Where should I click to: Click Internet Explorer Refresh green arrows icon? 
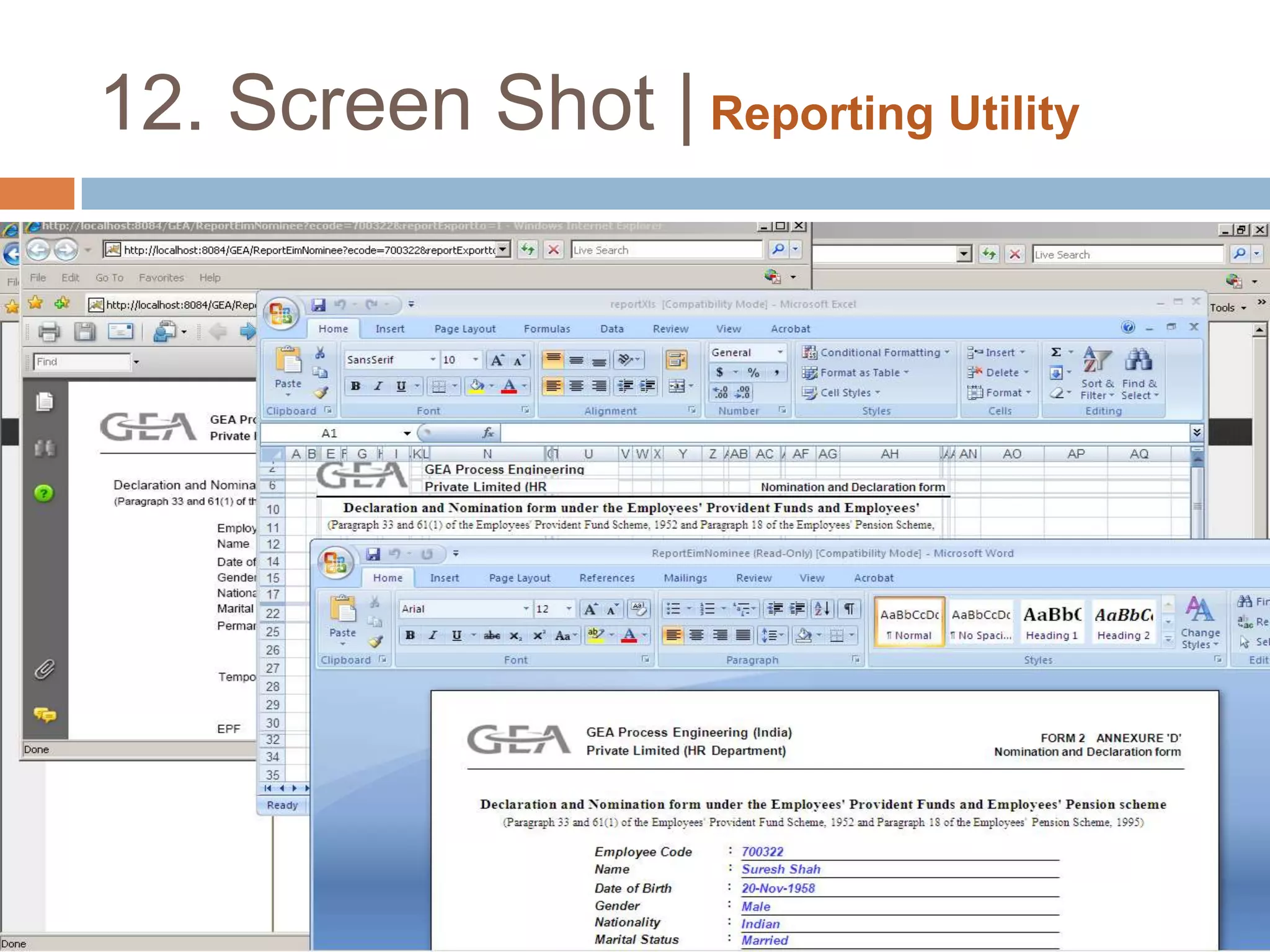(528, 250)
